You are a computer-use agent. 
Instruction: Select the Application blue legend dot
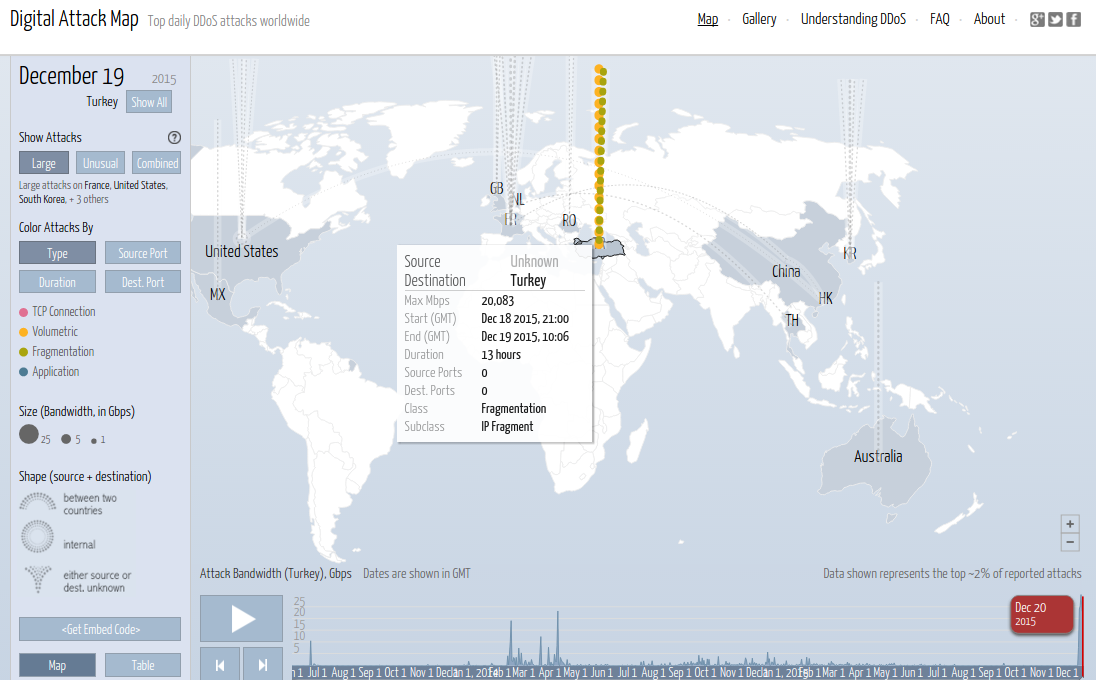[x=24, y=372]
